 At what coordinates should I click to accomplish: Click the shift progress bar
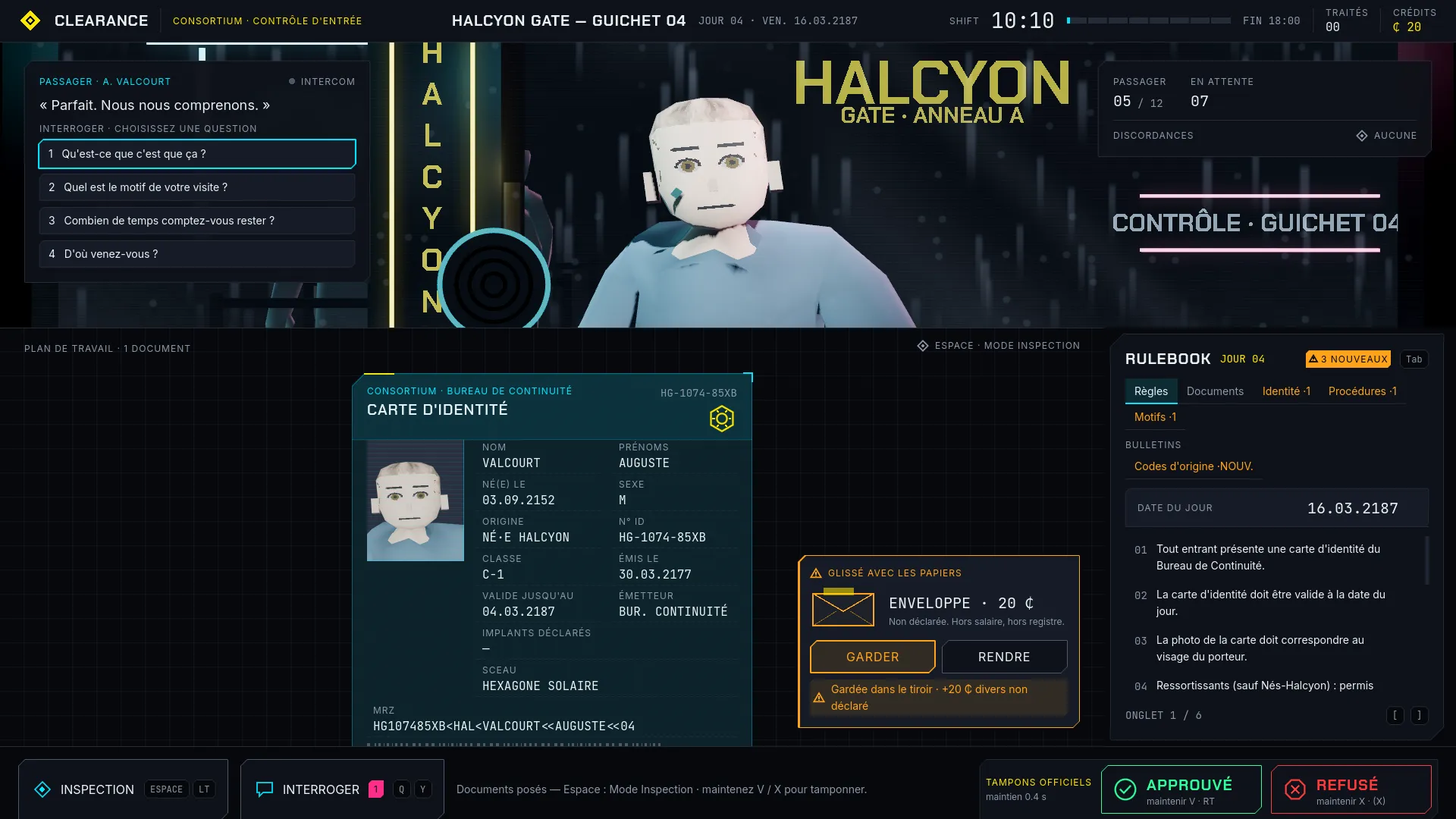pyautogui.click(x=1149, y=20)
